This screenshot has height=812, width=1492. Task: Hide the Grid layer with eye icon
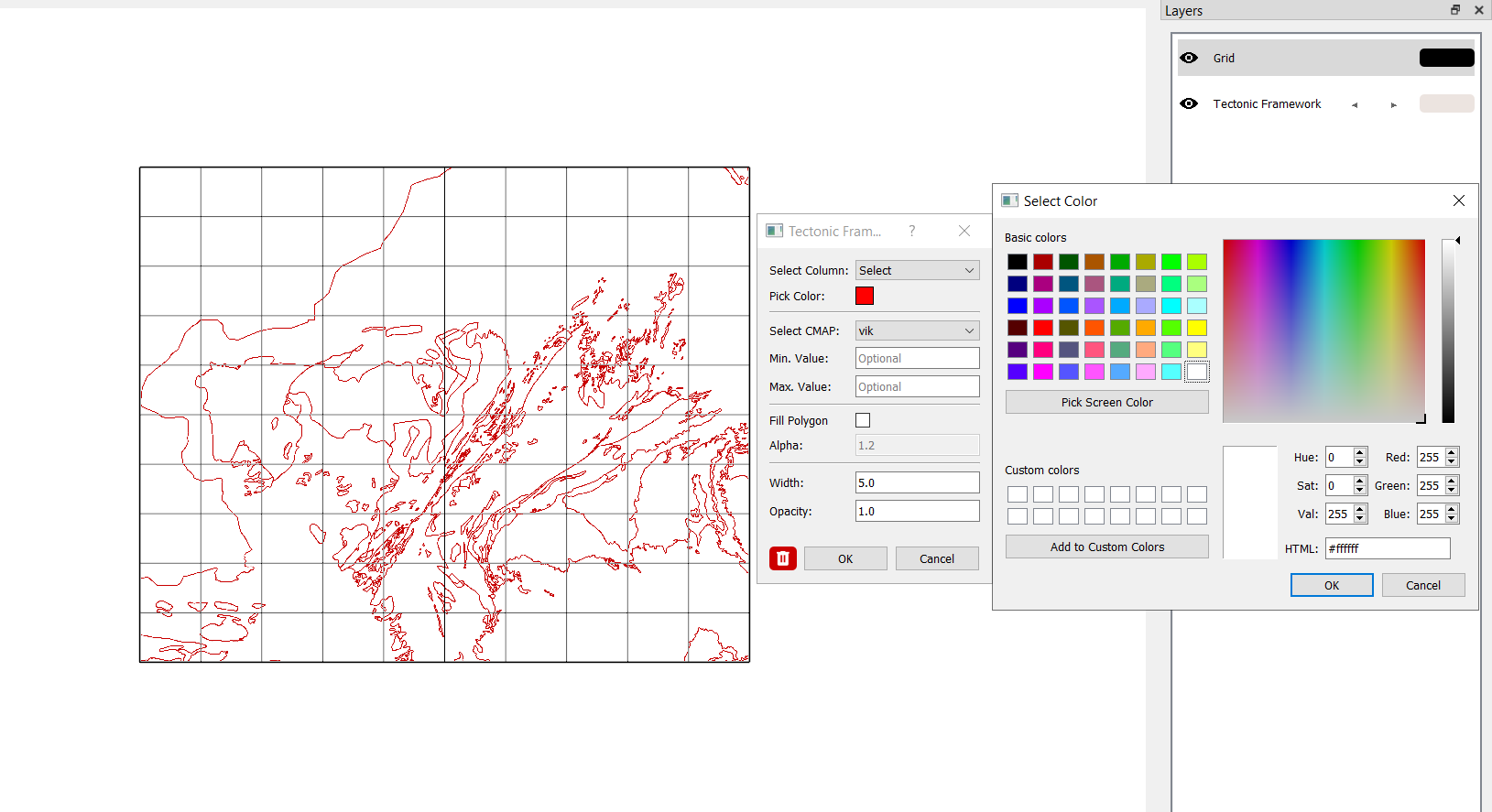click(x=1189, y=58)
